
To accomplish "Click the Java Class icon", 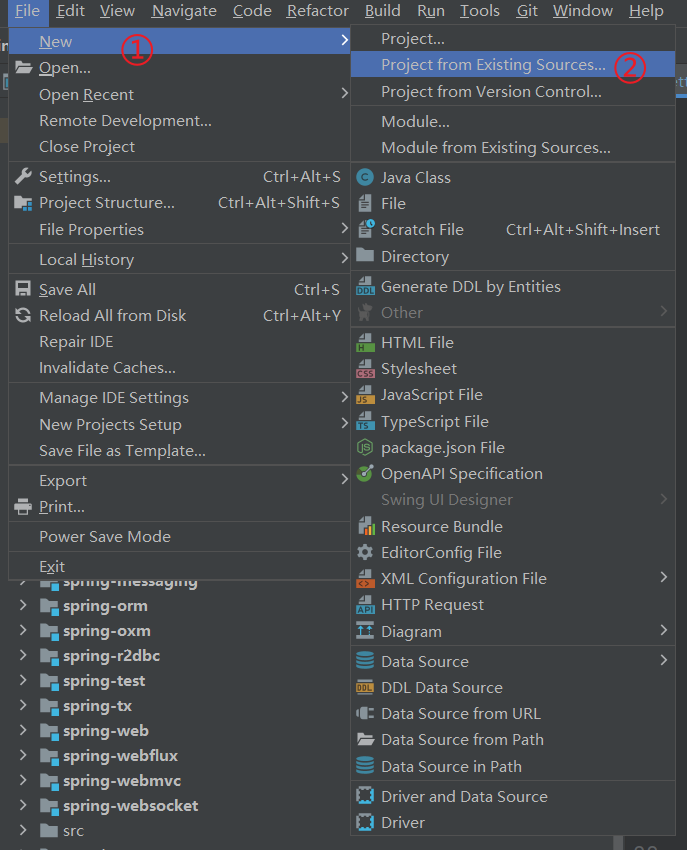I will pyautogui.click(x=365, y=177).
